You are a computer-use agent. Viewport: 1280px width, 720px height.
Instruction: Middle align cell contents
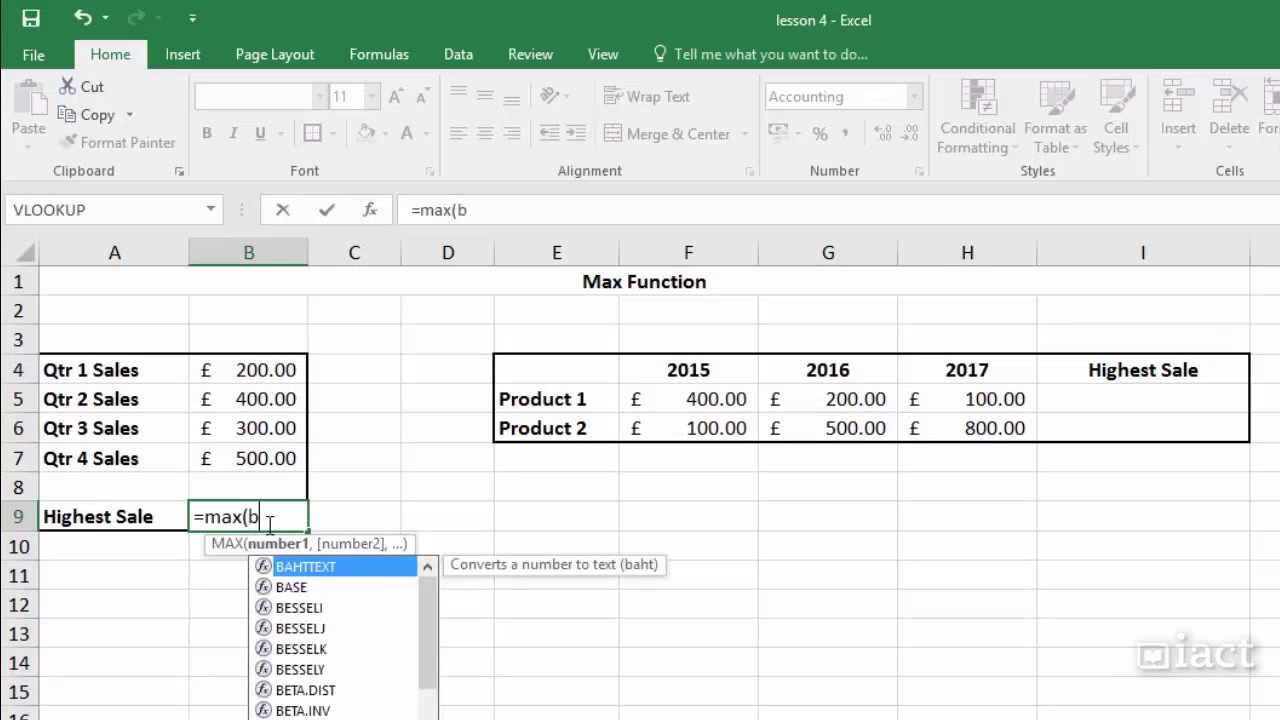(x=485, y=95)
